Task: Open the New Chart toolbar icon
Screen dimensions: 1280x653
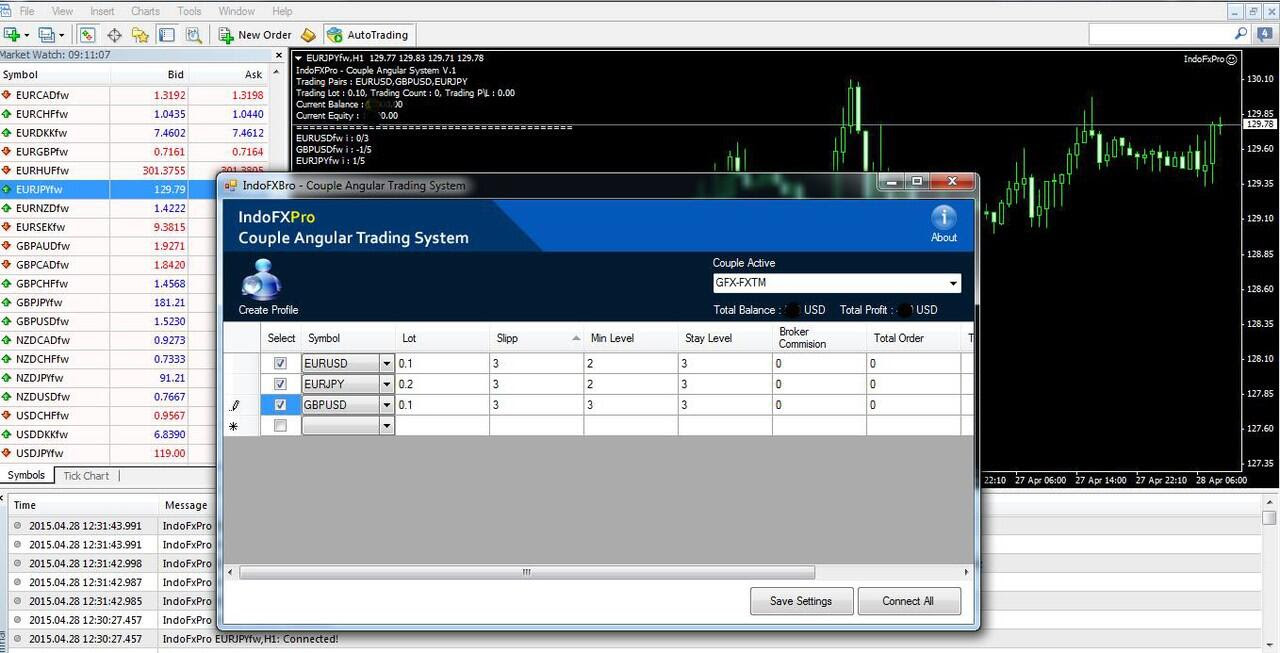Action: point(12,35)
